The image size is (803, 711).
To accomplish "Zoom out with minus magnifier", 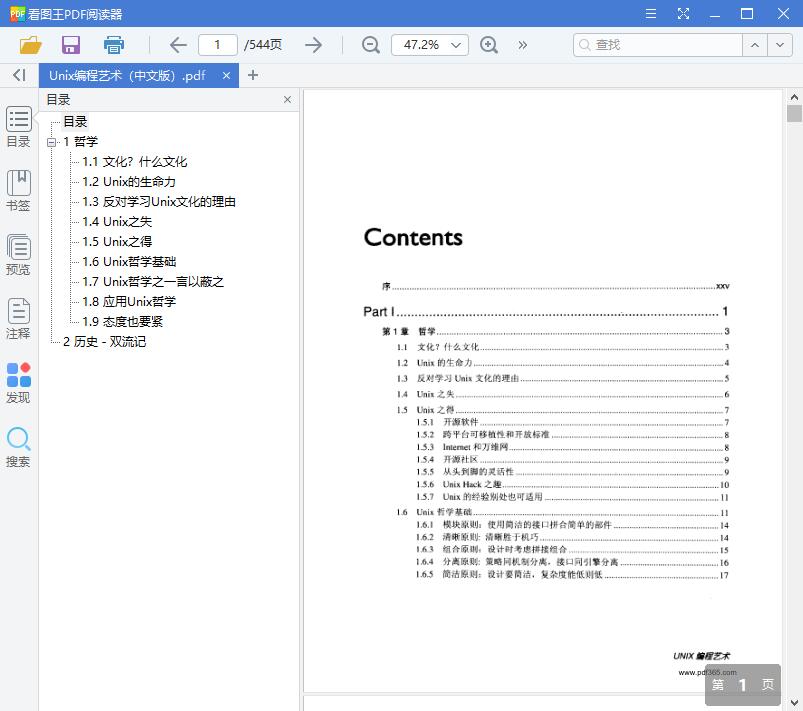I will point(370,45).
